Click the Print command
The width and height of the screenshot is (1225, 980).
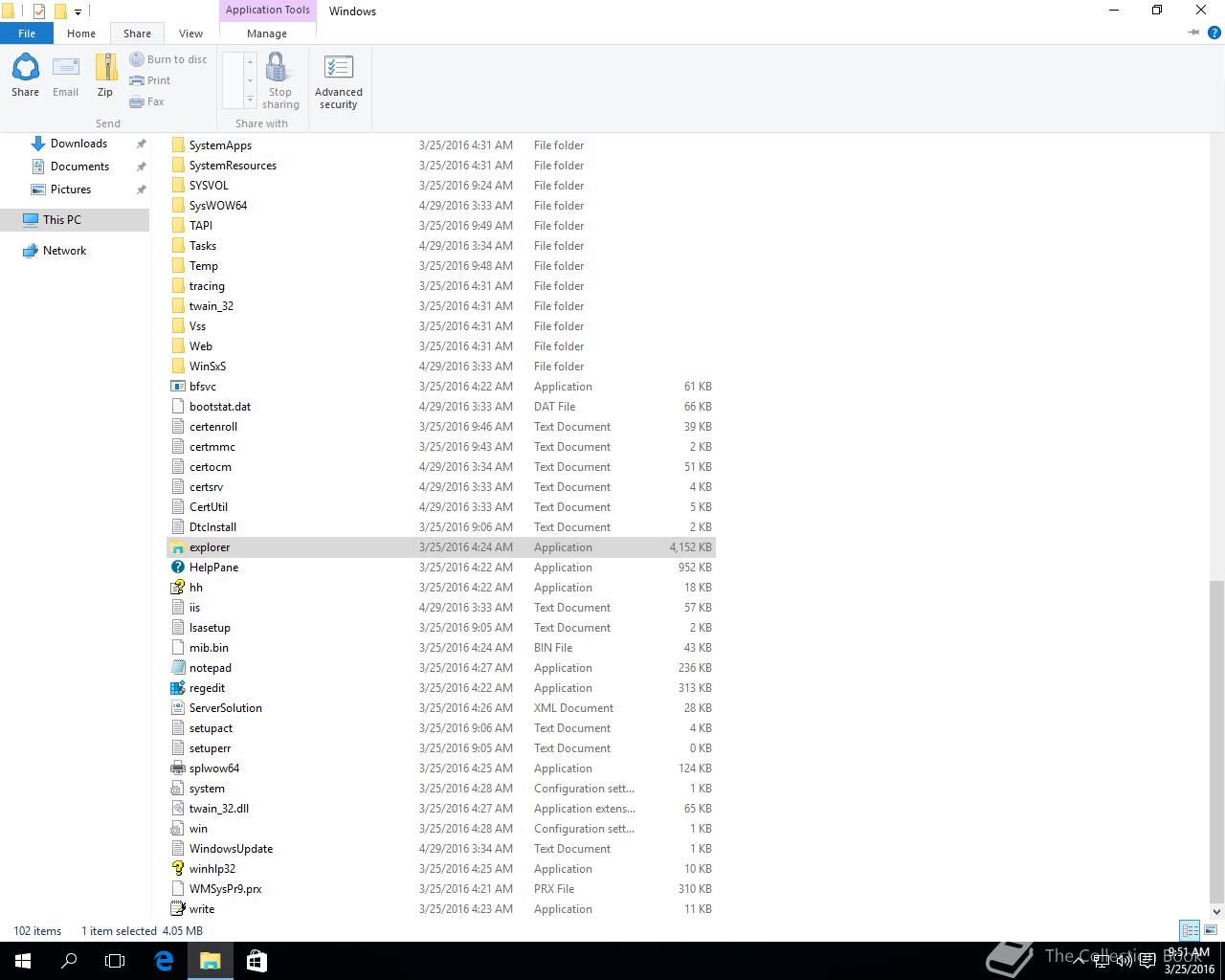150,80
